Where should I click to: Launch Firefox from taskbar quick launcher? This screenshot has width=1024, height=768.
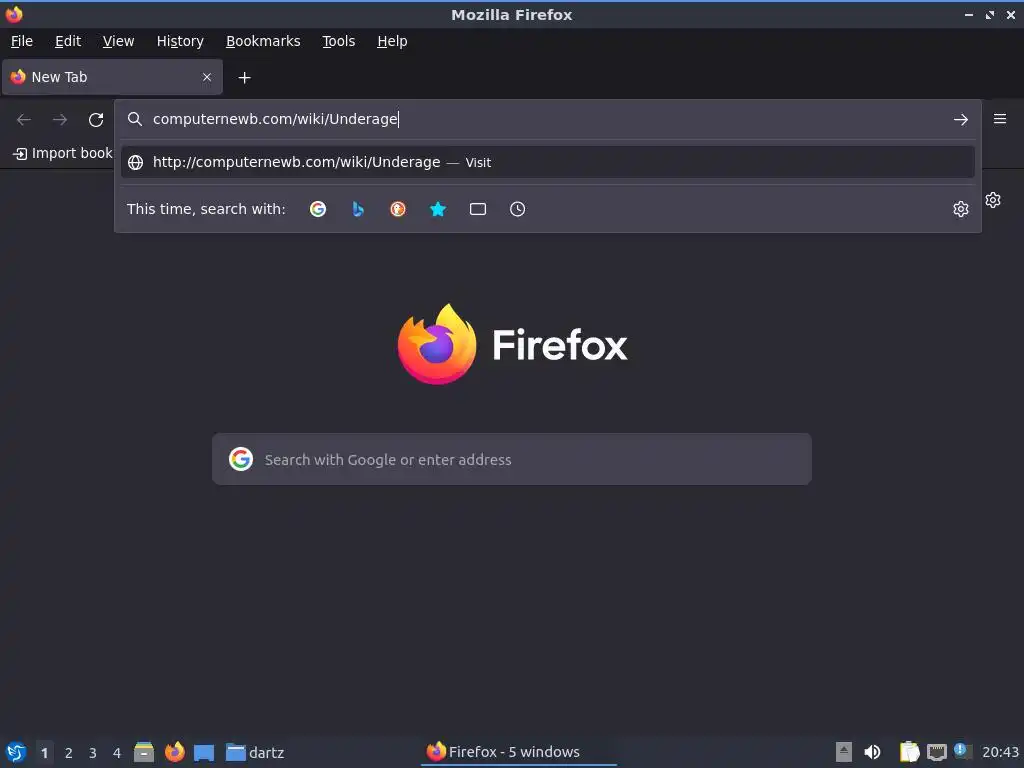coord(174,752)
